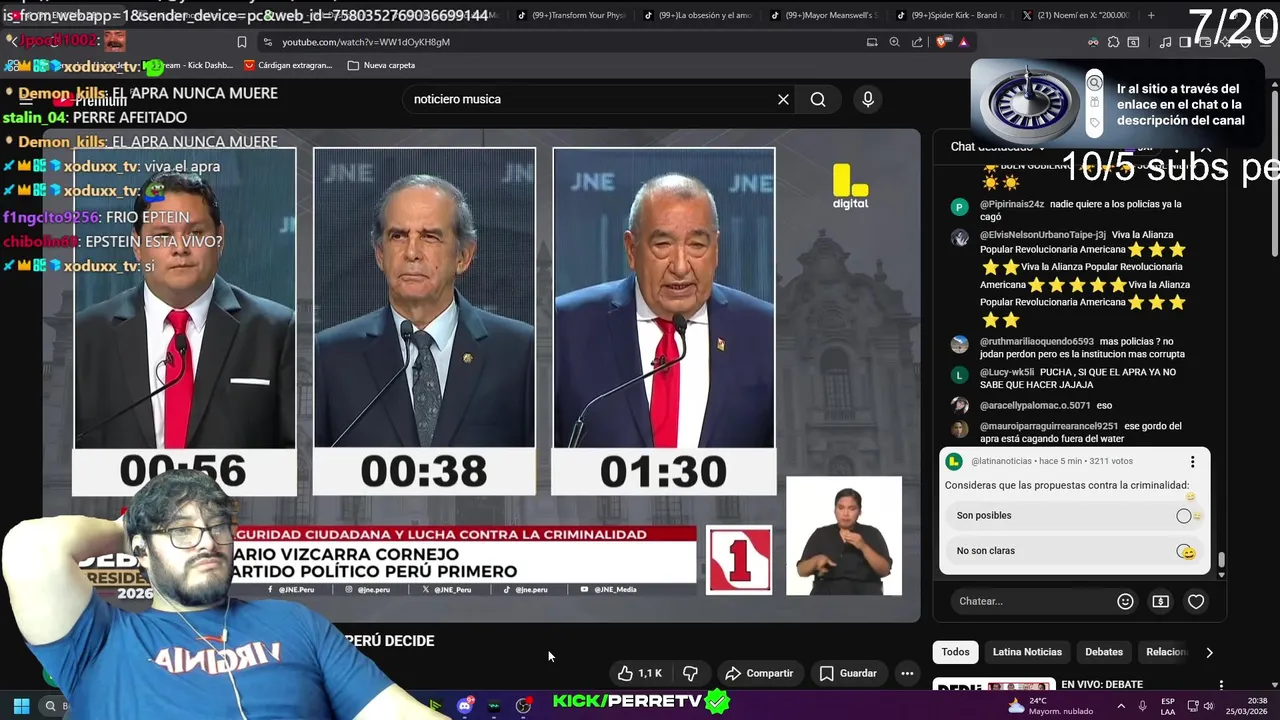Image resolution: width=1280 pixels, height=720 pixels.
Task: Open media control music note icon
Action: (x=1165, y=42)
